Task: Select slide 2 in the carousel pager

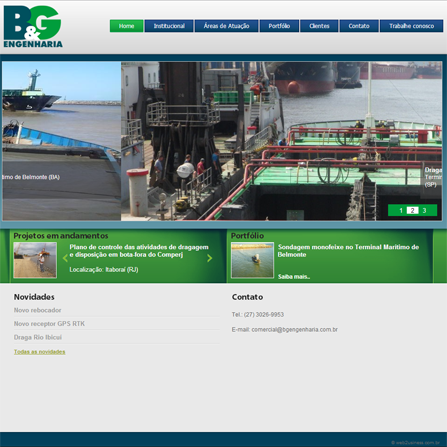Action: point(412,210)
